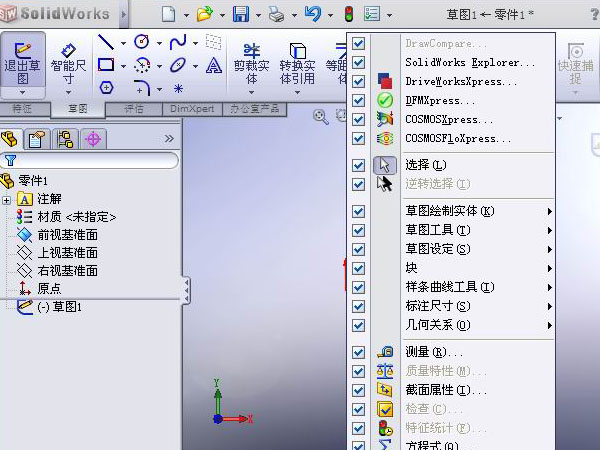Image resolution: width=600 pixels, height=450 pixels.
Task: Click the feature tree filter field
Action: [x=90, y=160]
